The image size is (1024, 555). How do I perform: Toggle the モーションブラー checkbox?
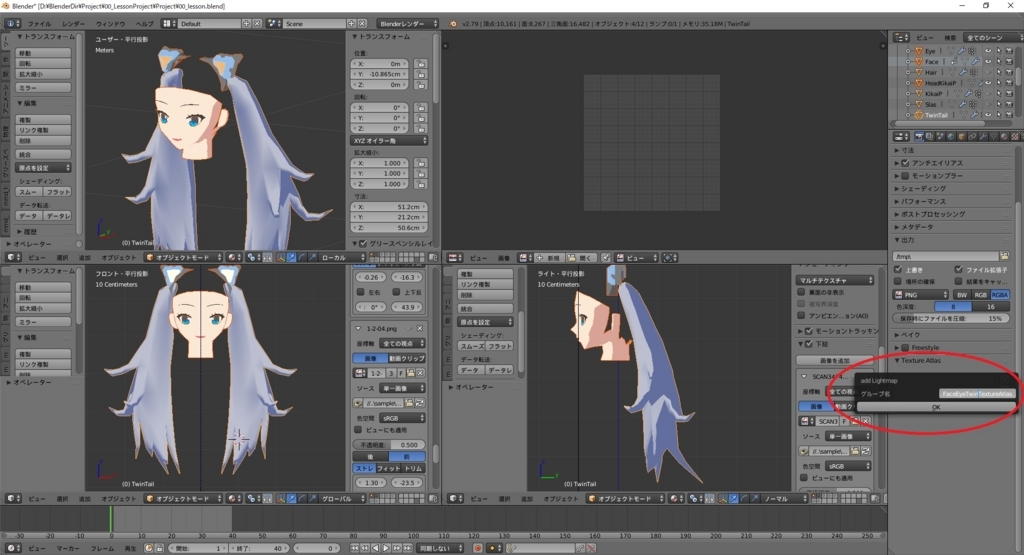905,176
